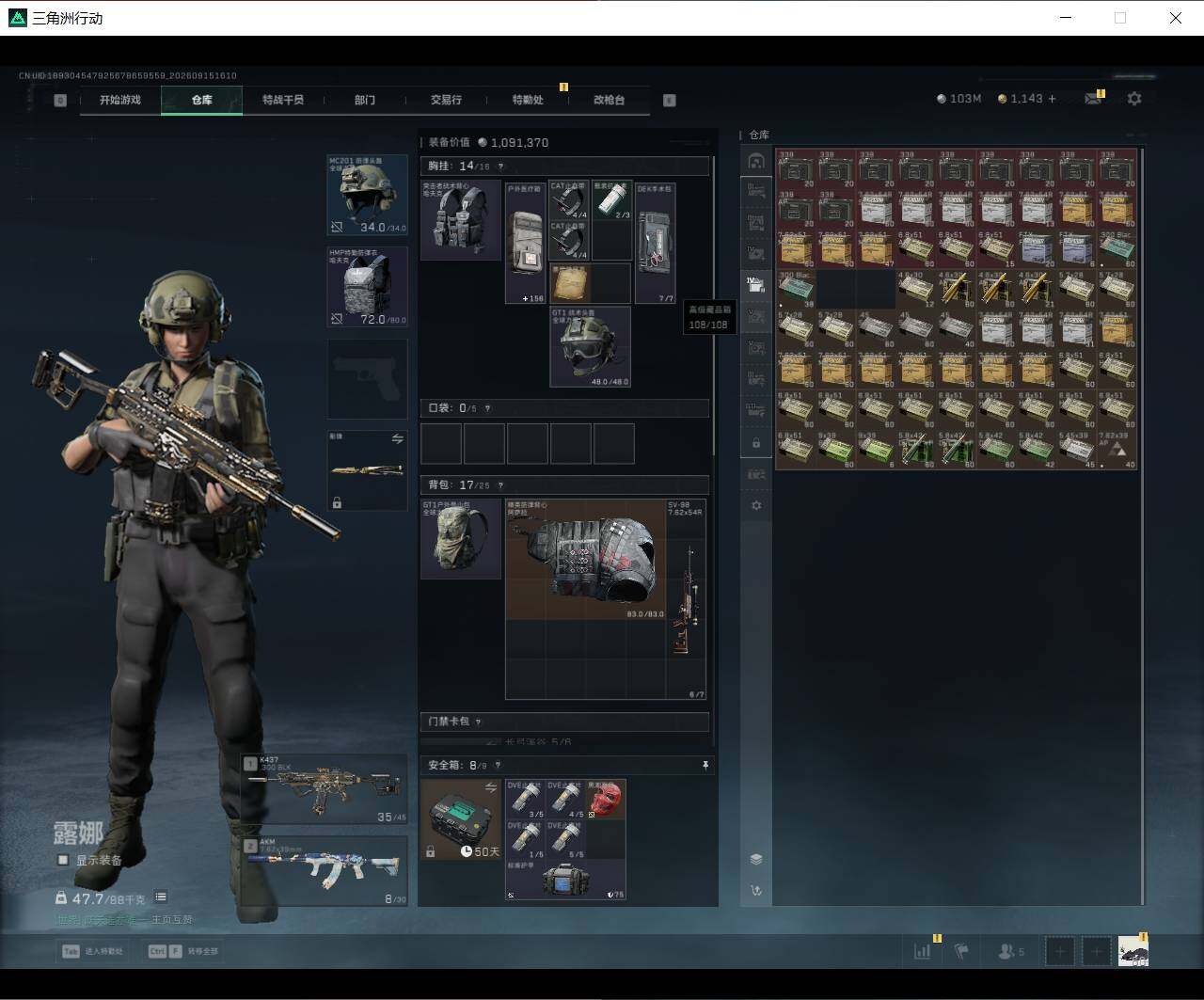Click the stash stack layers icon
The image size is (1204, 1000).
pyautogui.click(x=756, y=859)
